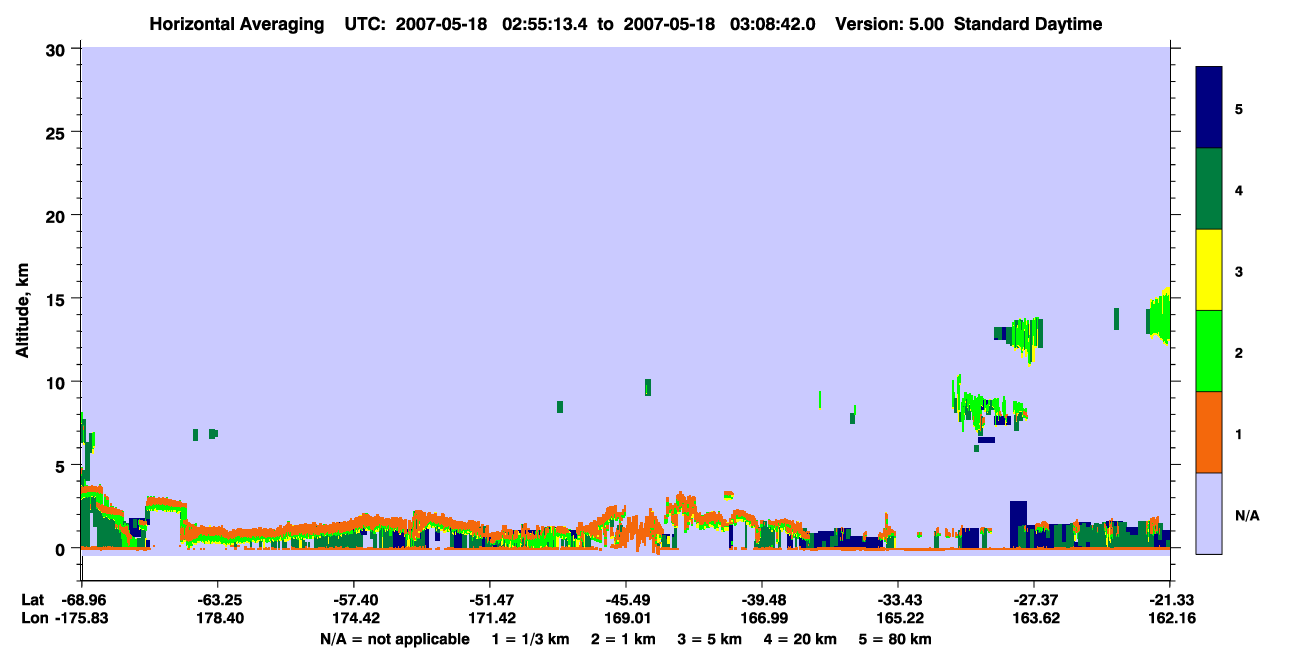The height and width of the screenshot is (667, 1300).
Task: Click the yellow colorbar segment labeled 3
Action: (x=1209, y=270)
